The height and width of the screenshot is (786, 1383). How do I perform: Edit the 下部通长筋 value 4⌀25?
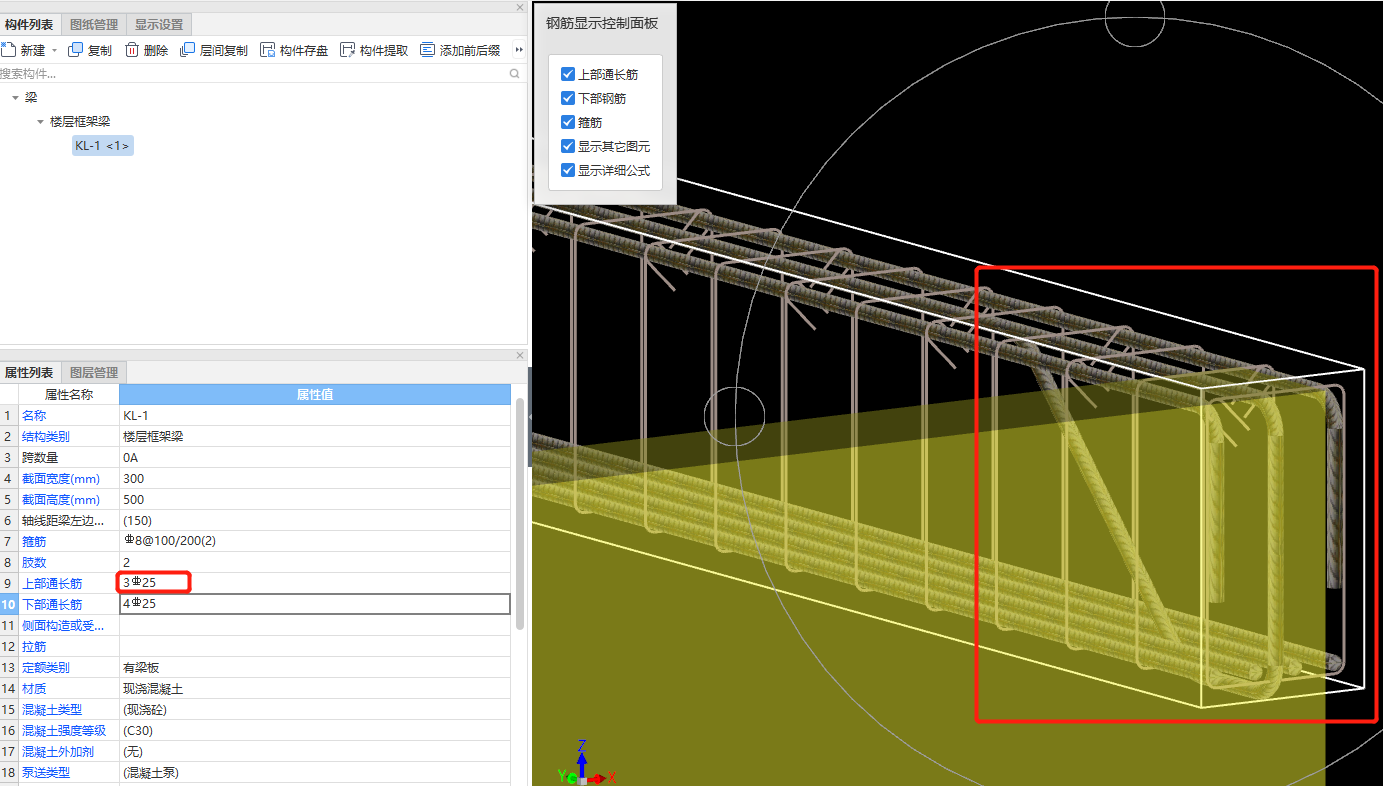coord(315,604)
